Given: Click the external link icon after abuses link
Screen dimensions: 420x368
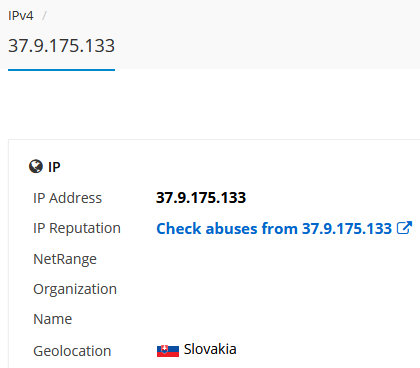Looking at the screenshot, I should point(404,228).
